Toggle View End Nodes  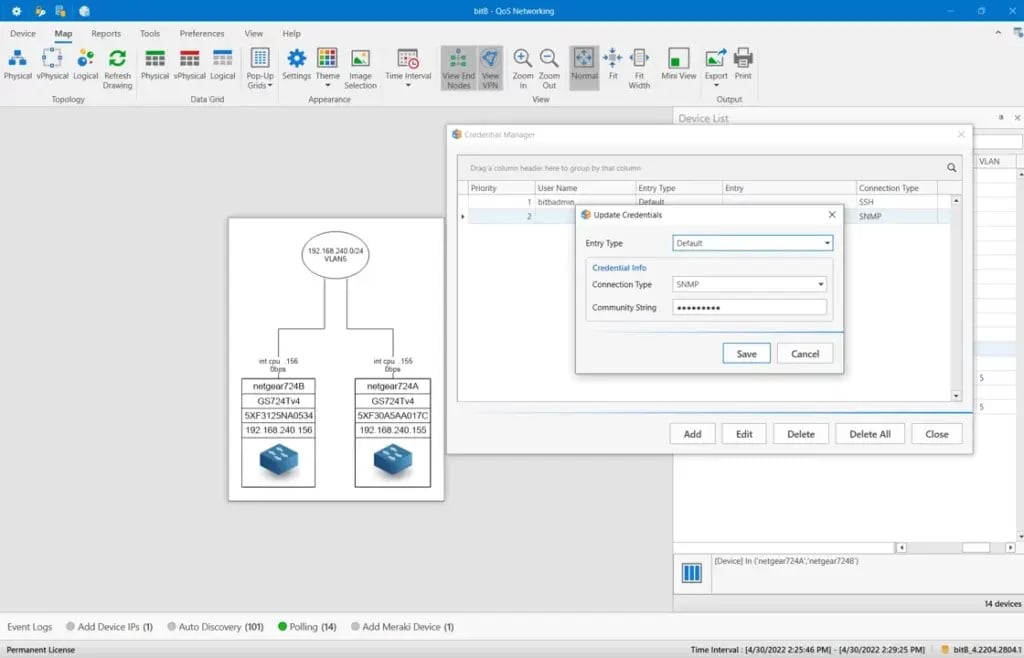click(458, 69)
